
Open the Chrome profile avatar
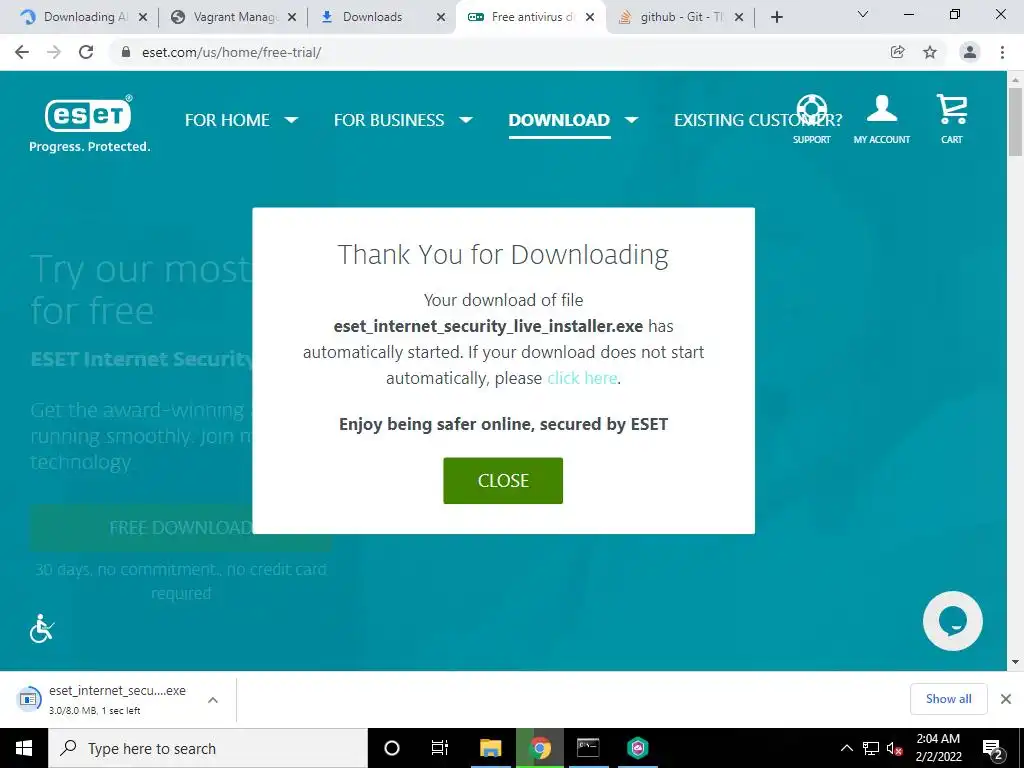point(970,52)
